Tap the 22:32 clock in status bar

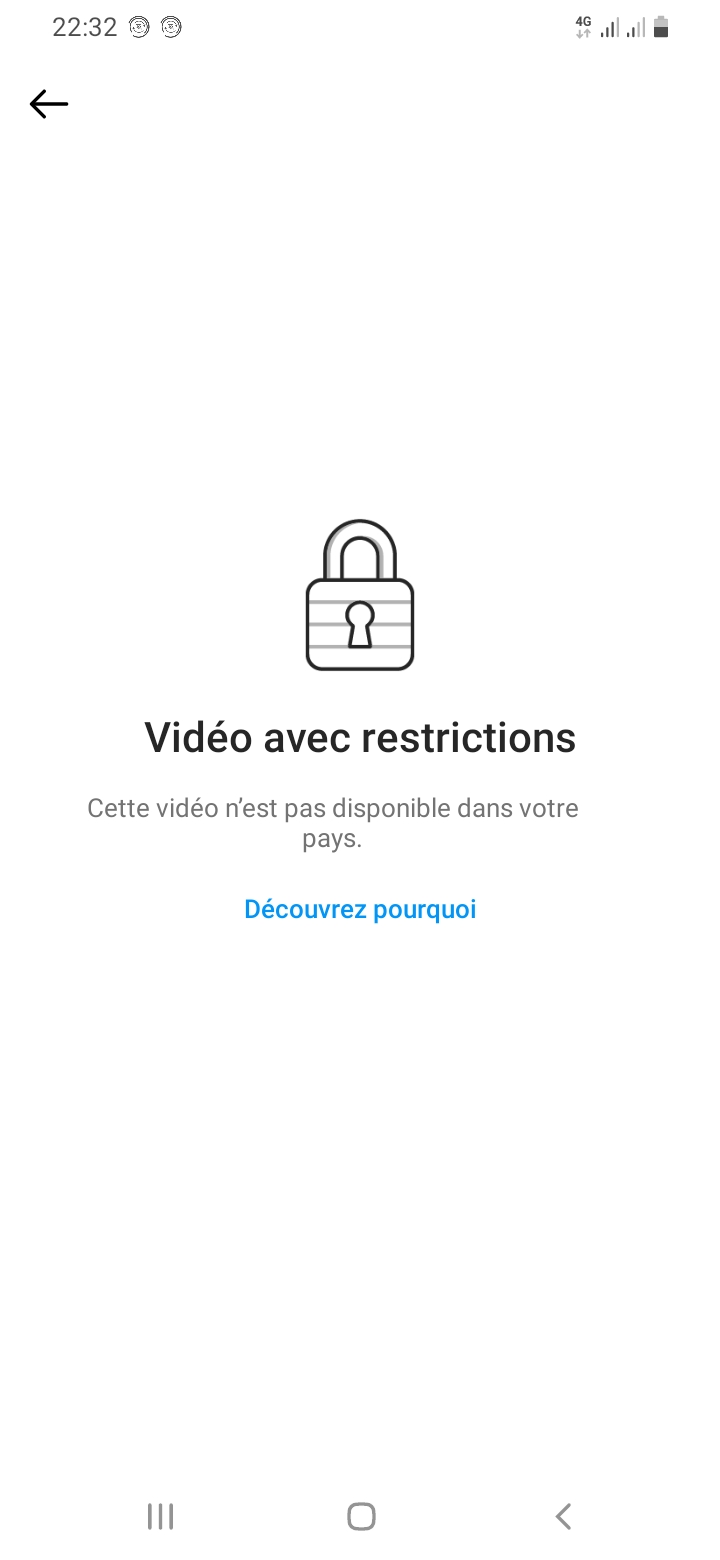click(85, 28)
